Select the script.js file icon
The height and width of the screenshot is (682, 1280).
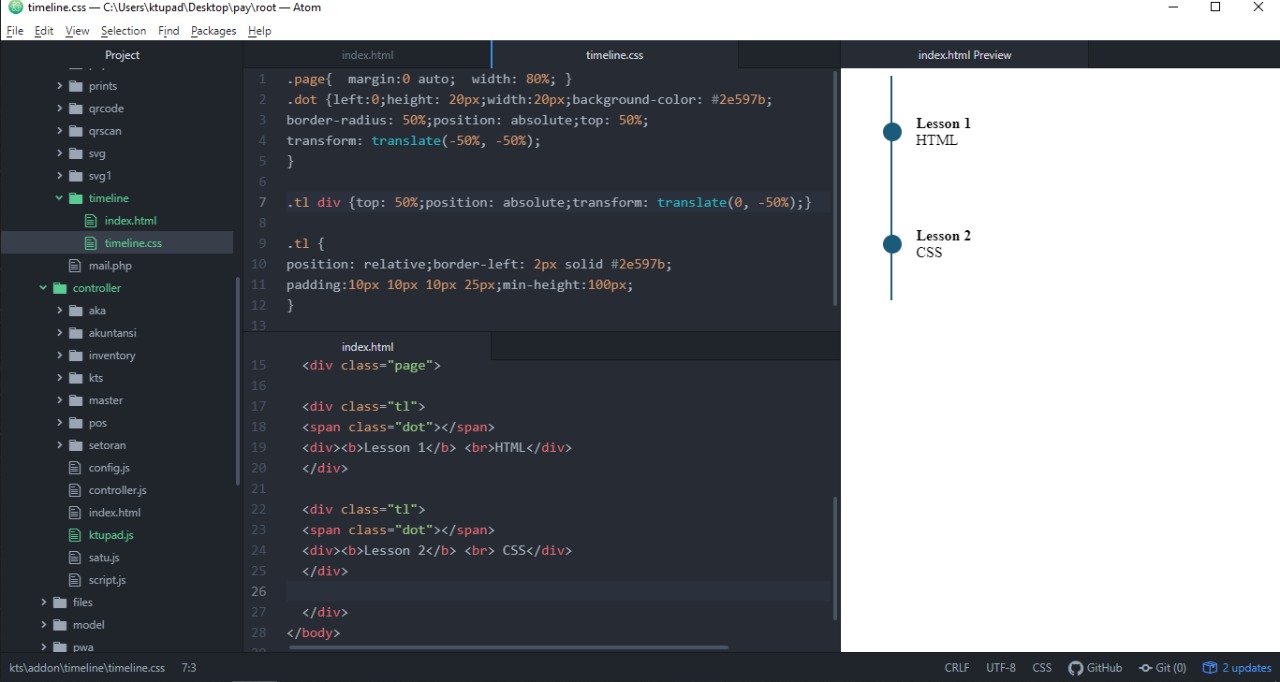[74, 579]
